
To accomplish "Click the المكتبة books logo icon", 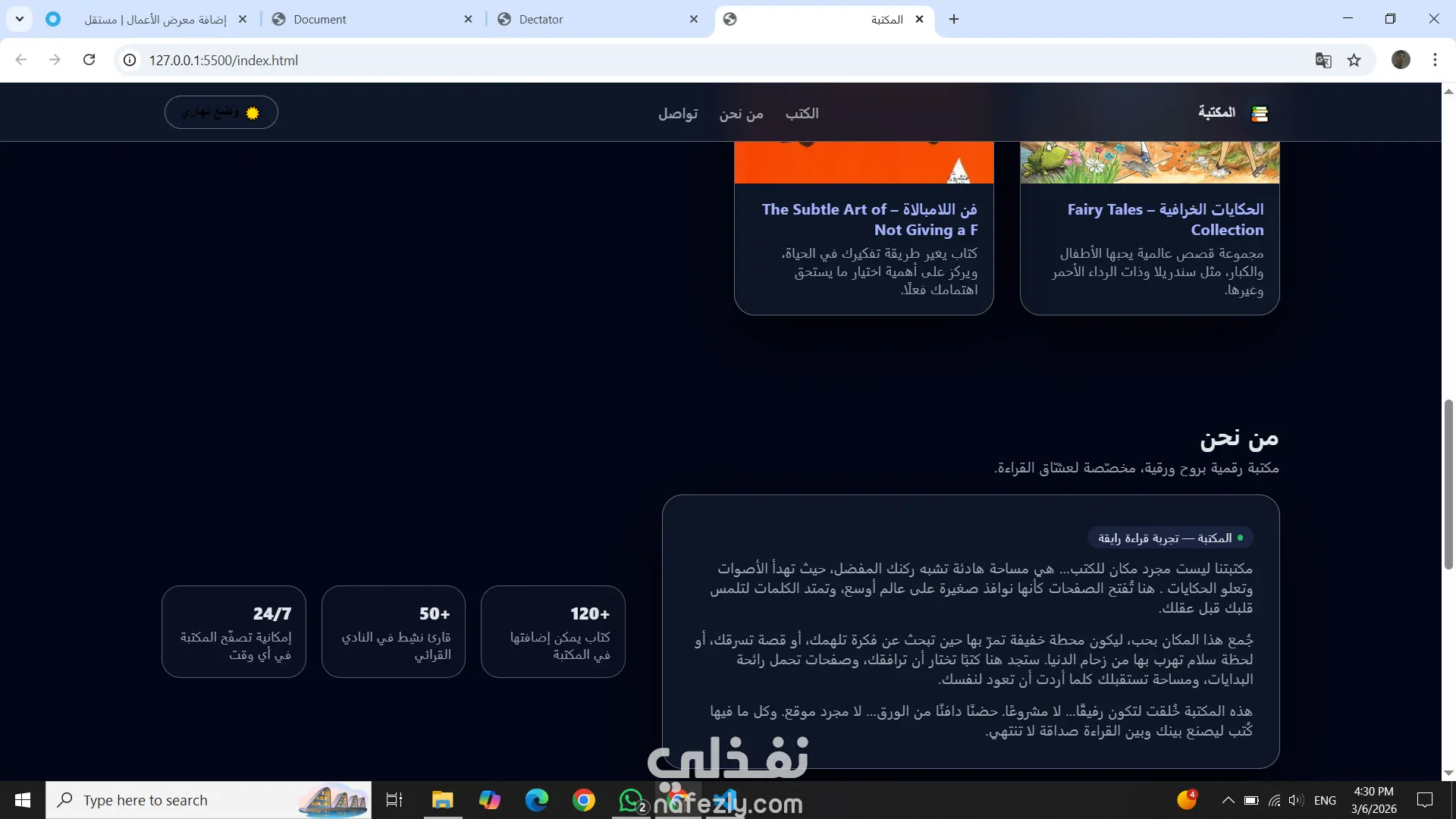I will (x=1260, y=113).
